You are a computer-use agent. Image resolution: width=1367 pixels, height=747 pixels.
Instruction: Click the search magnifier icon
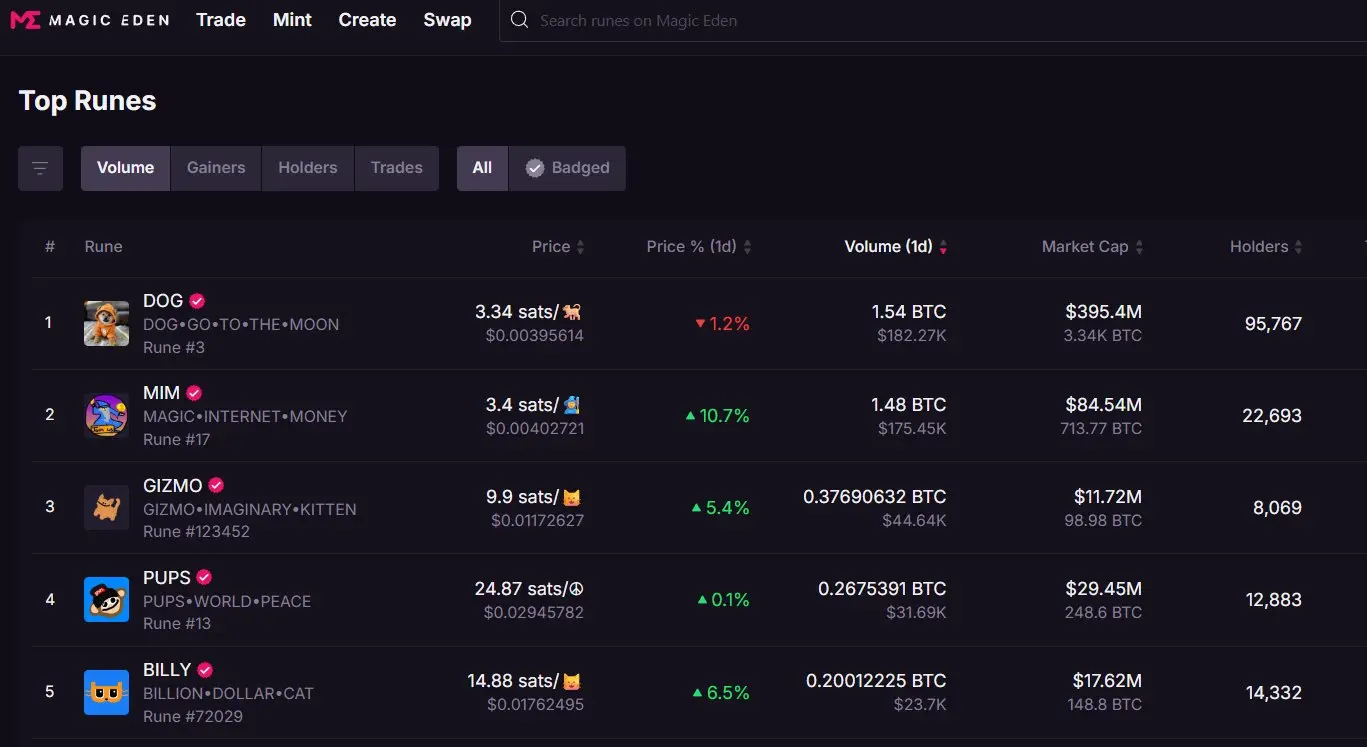point(518,20)
